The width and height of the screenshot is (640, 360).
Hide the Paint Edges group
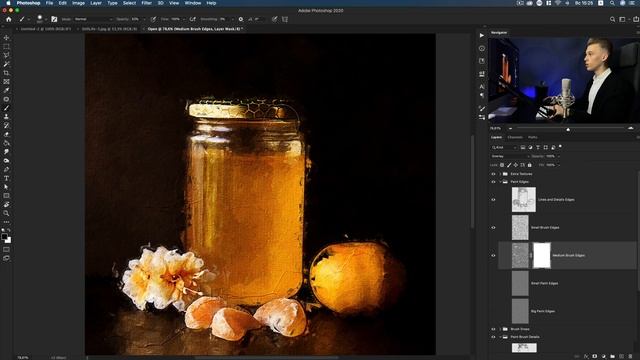click(493, 182)
